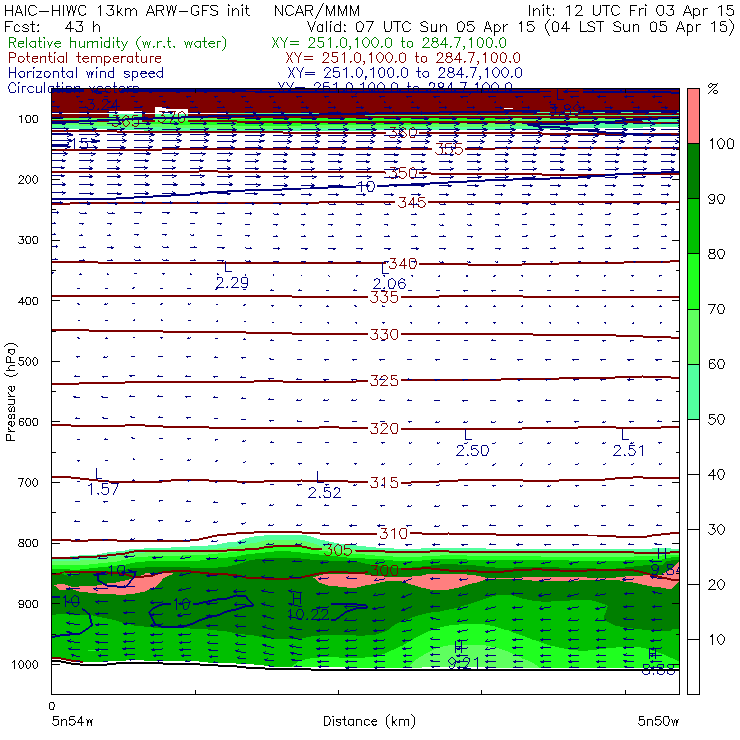This screenshot has height=740, width=740.
Task: Click the '325' potential temperature contour label
Action: click(384, 381)
